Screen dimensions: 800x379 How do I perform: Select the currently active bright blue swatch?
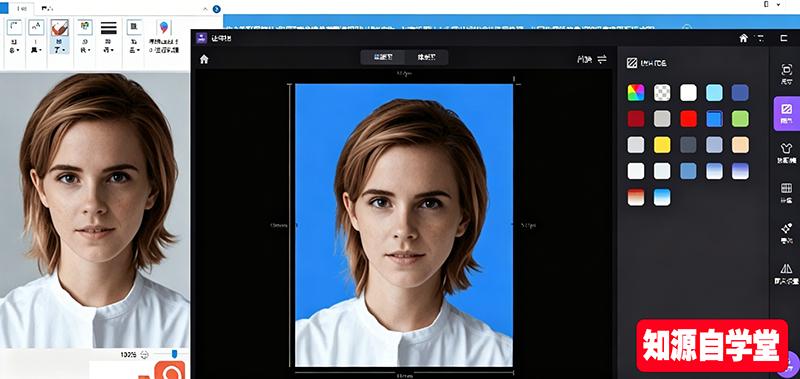tap(714, 119)
